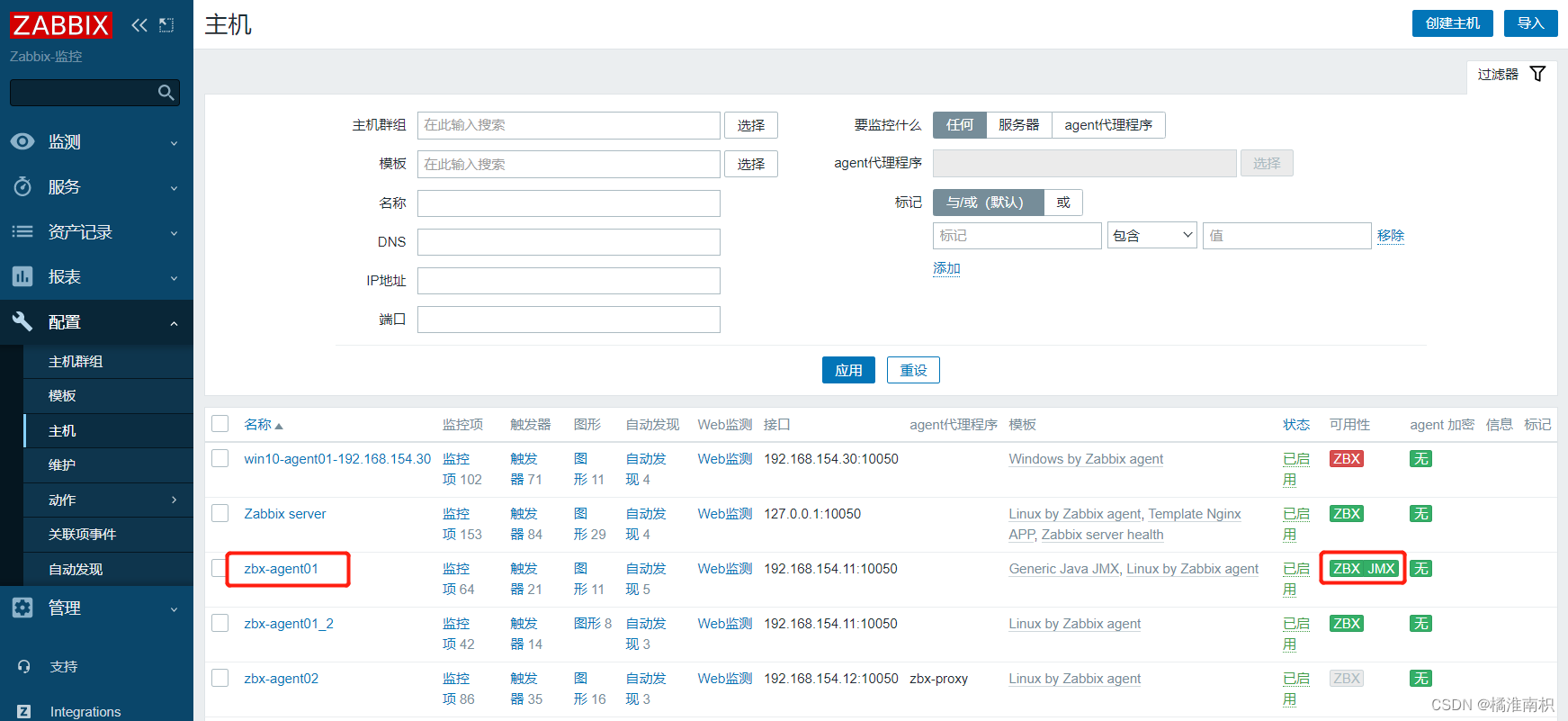Select 或 tag evaluation option

click(x=1063, y=203)
